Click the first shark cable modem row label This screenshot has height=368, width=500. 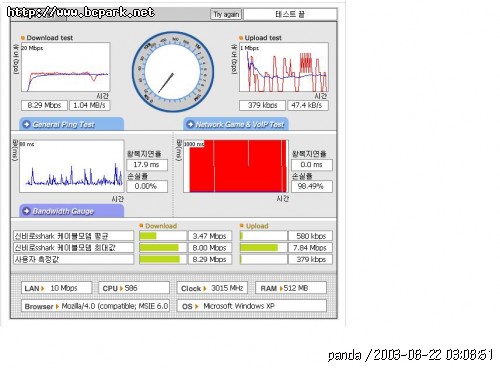point(73,236)
